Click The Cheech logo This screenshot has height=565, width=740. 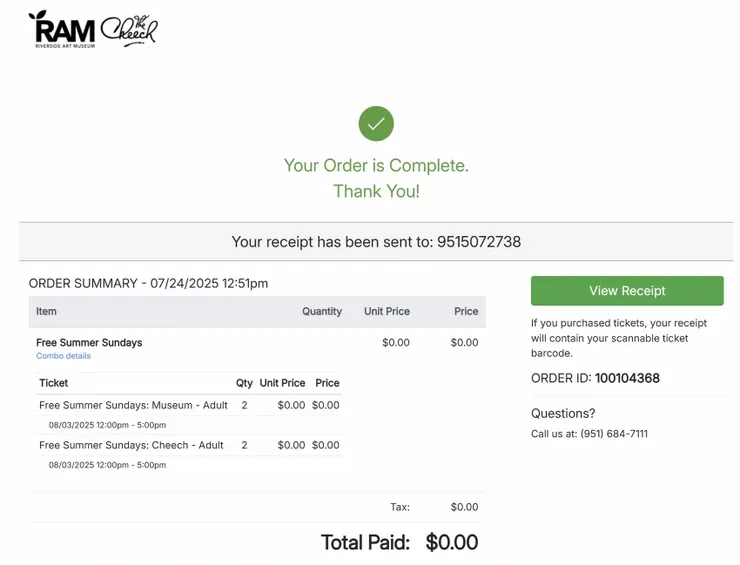pyautogui.click(x=129, y=30)
